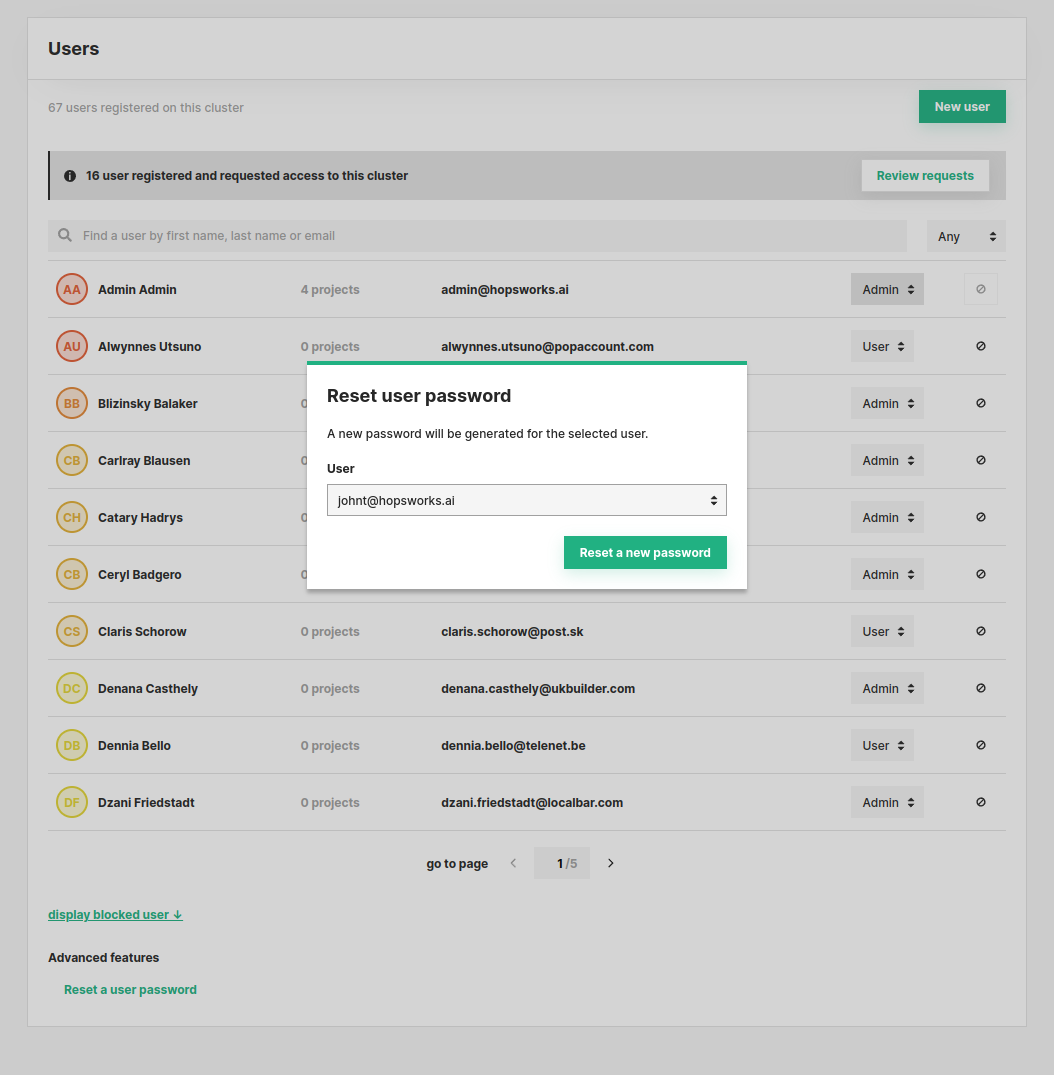Click Review requests in the banner
1054x1075 pixels.
(x=924, y=175)
